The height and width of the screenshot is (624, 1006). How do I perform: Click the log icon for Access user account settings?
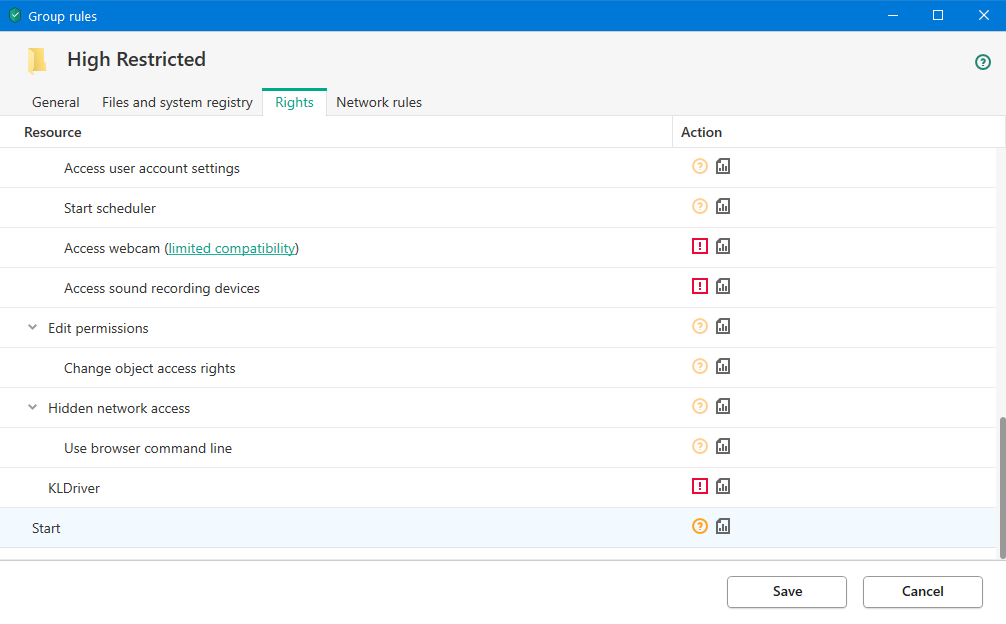[723, 166]
